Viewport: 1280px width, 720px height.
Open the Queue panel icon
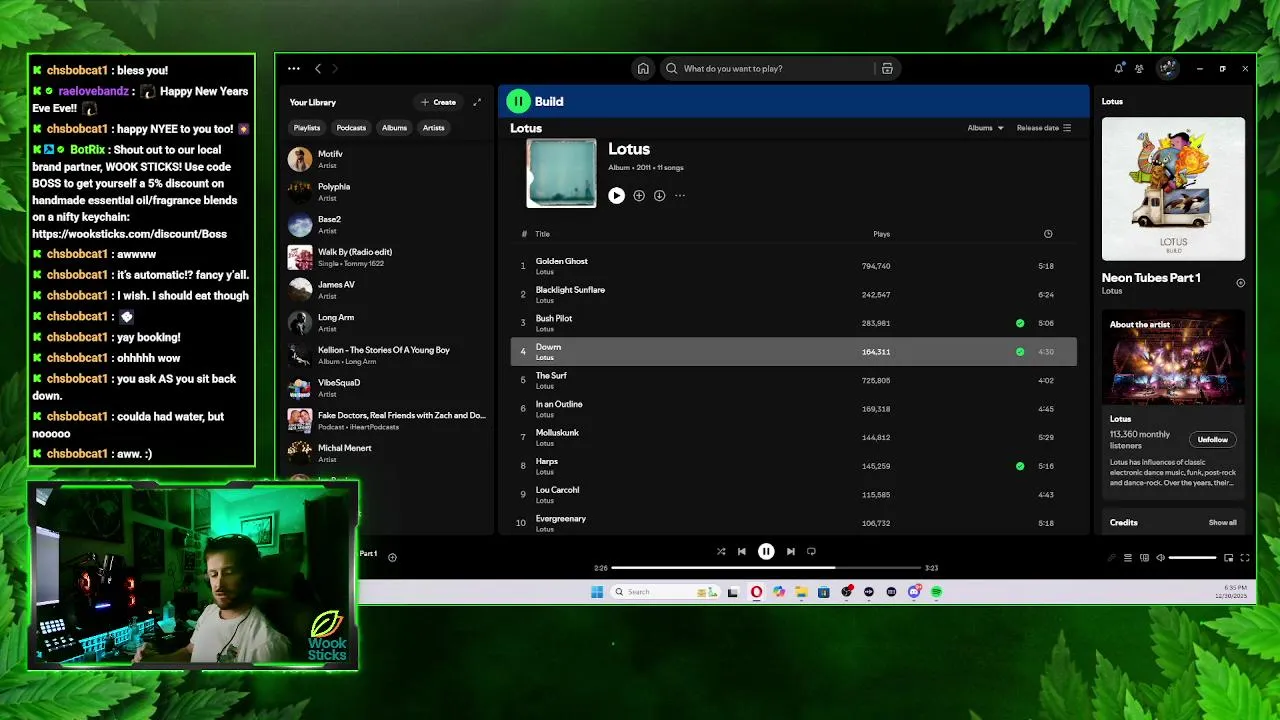1128,558
